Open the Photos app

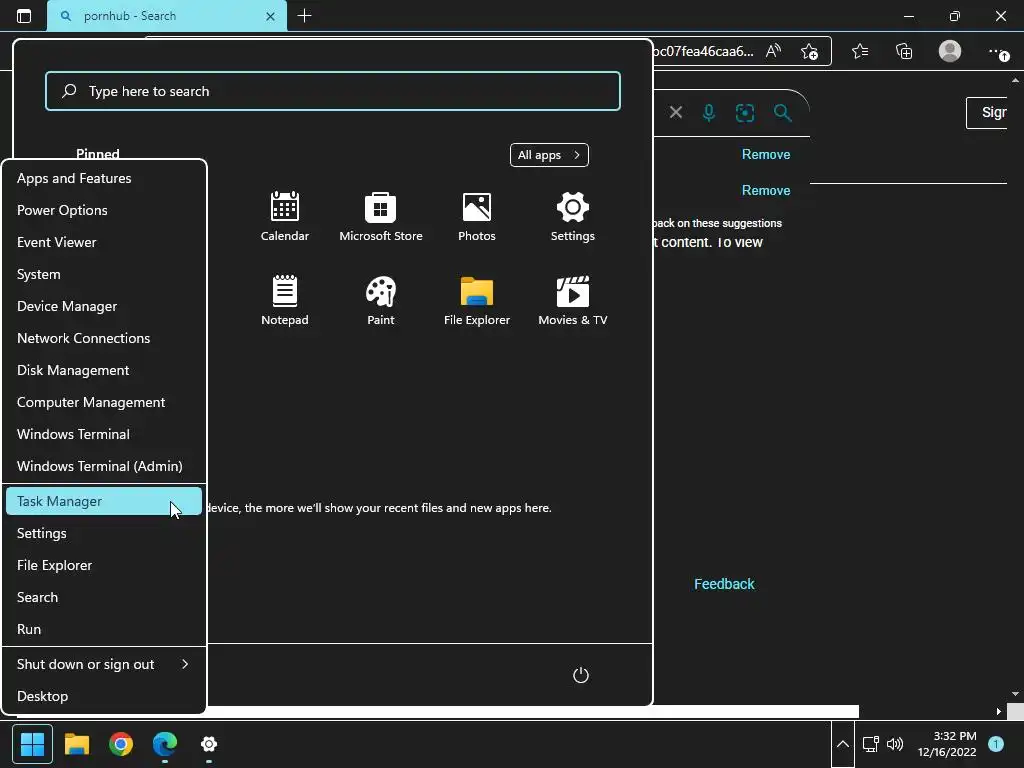476,216
